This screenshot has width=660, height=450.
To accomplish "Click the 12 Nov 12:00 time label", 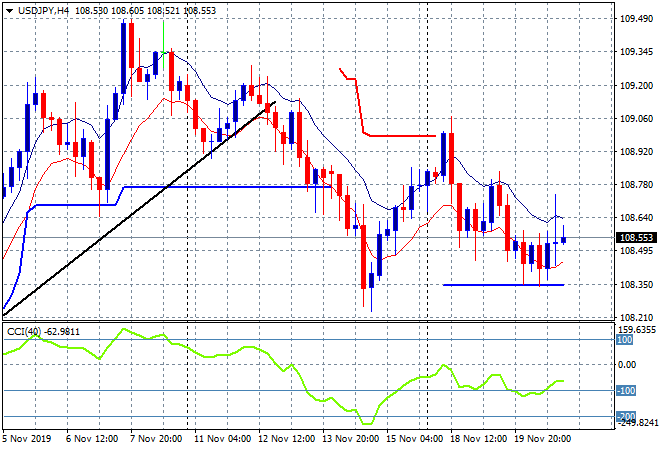I will [287, 439].
